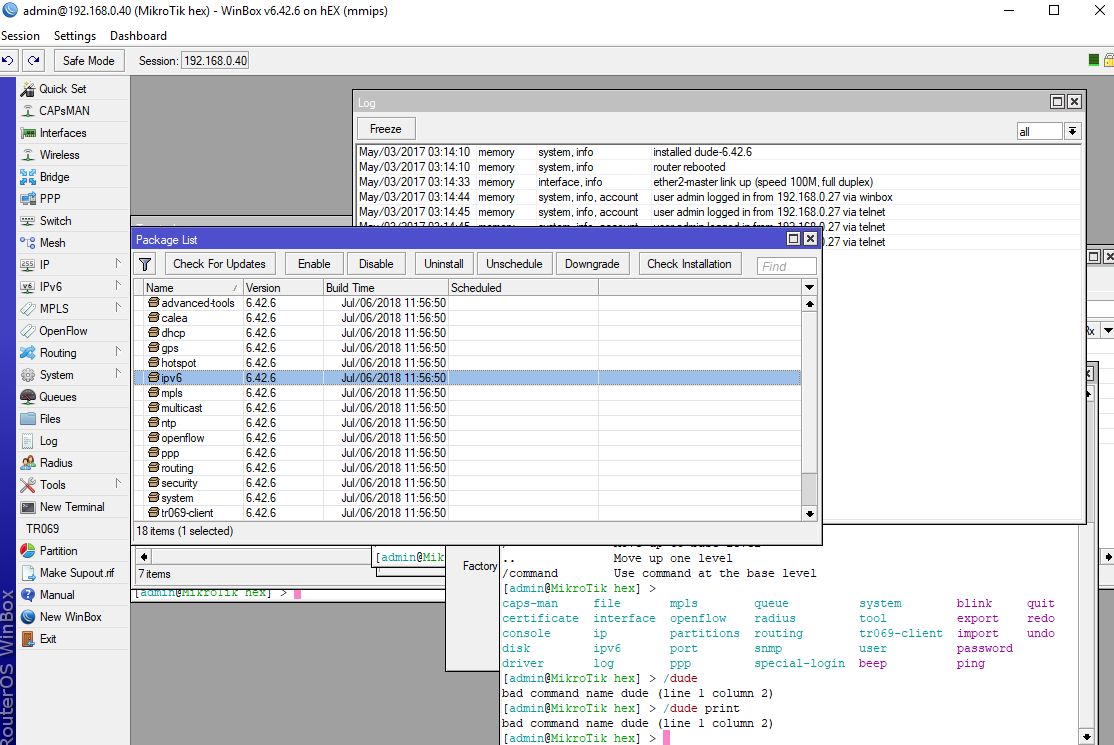Click the Find field in Package List
Viewport: 1114px width, 745px height.
pos(786,266)
